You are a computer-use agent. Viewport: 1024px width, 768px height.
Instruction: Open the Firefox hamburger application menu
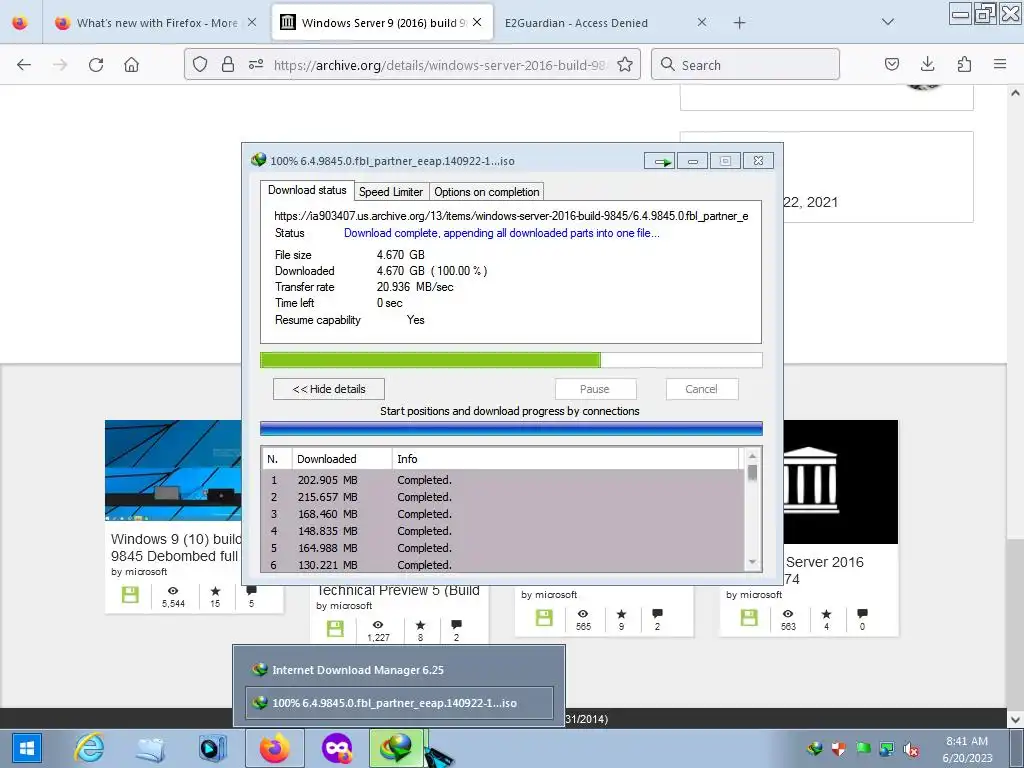[1000, 65]
